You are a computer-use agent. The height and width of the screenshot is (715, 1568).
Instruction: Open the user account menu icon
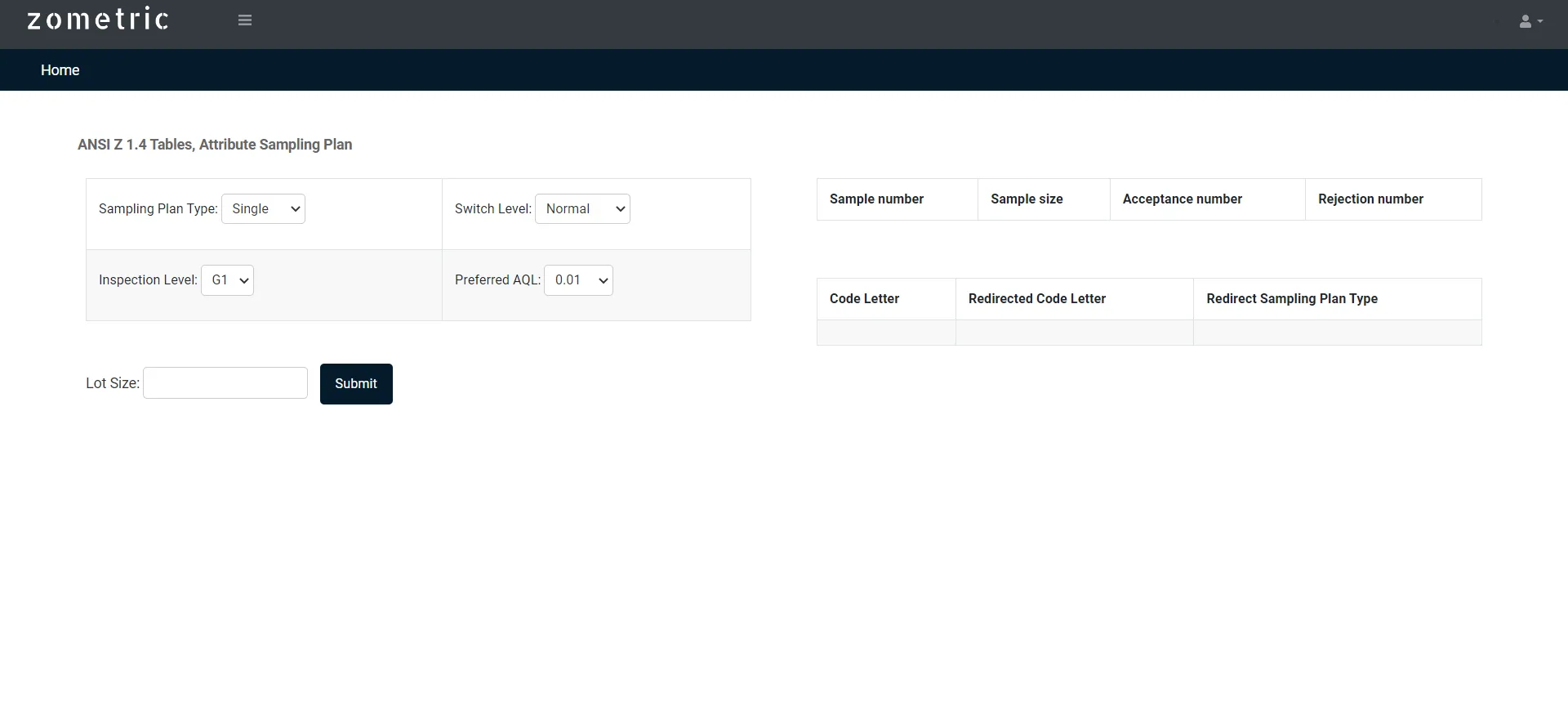(1530, 22)
